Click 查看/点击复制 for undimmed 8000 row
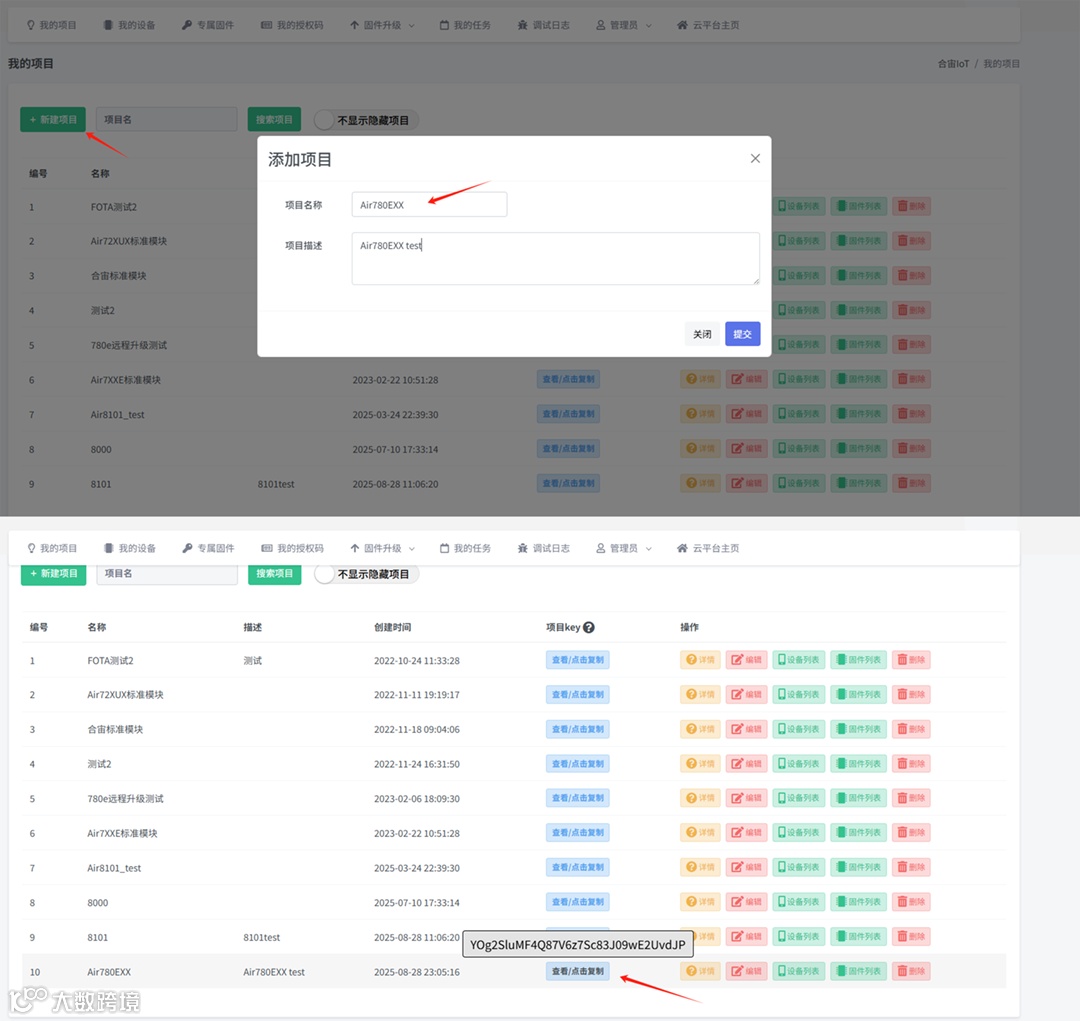Image resolution: width=1080 pixels, height=1021 pixels. (x=577, y=902)
